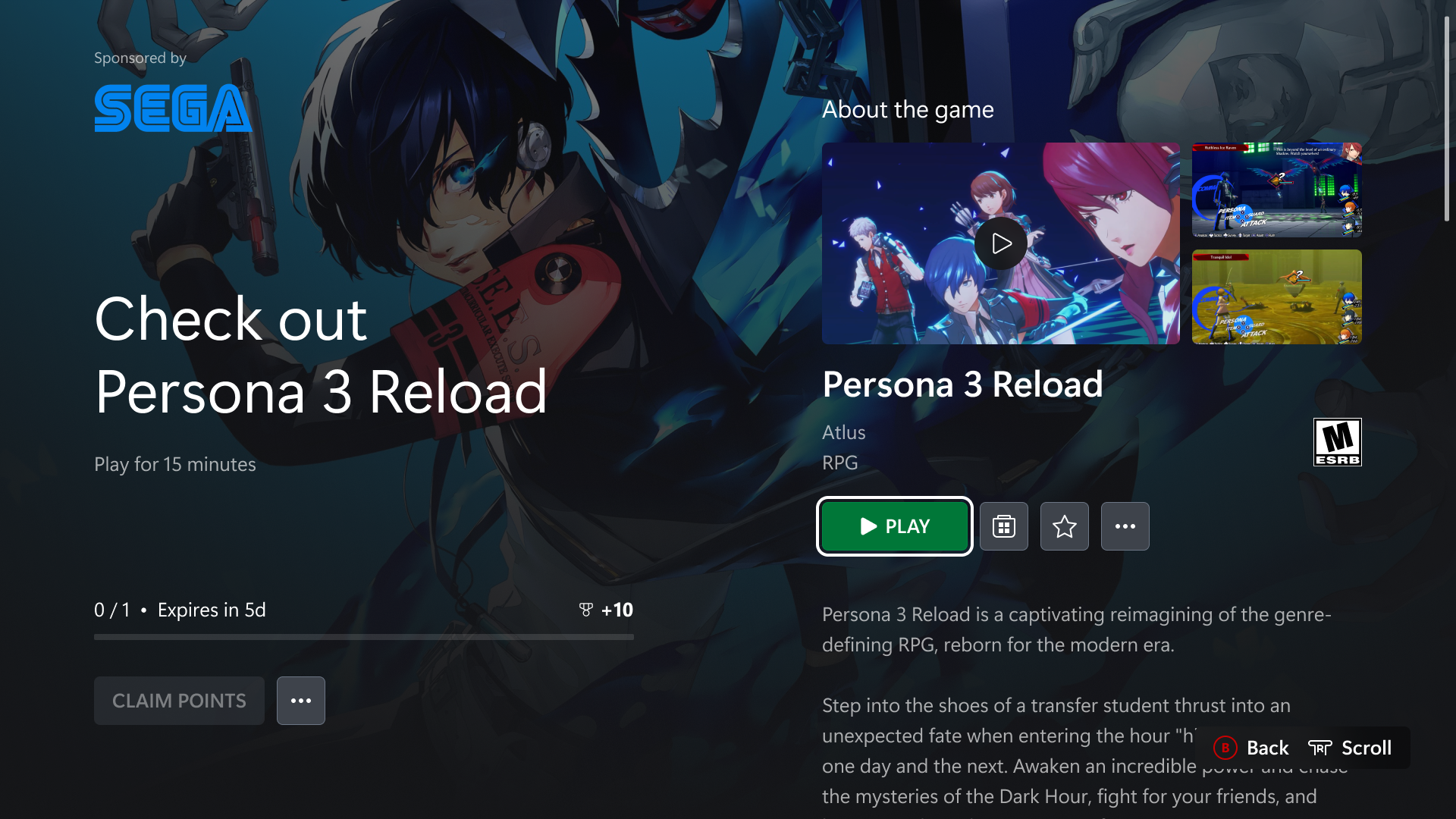Click the rewards medal icon beside +10
The image size is (1456, 819).
tap(585, 610)
